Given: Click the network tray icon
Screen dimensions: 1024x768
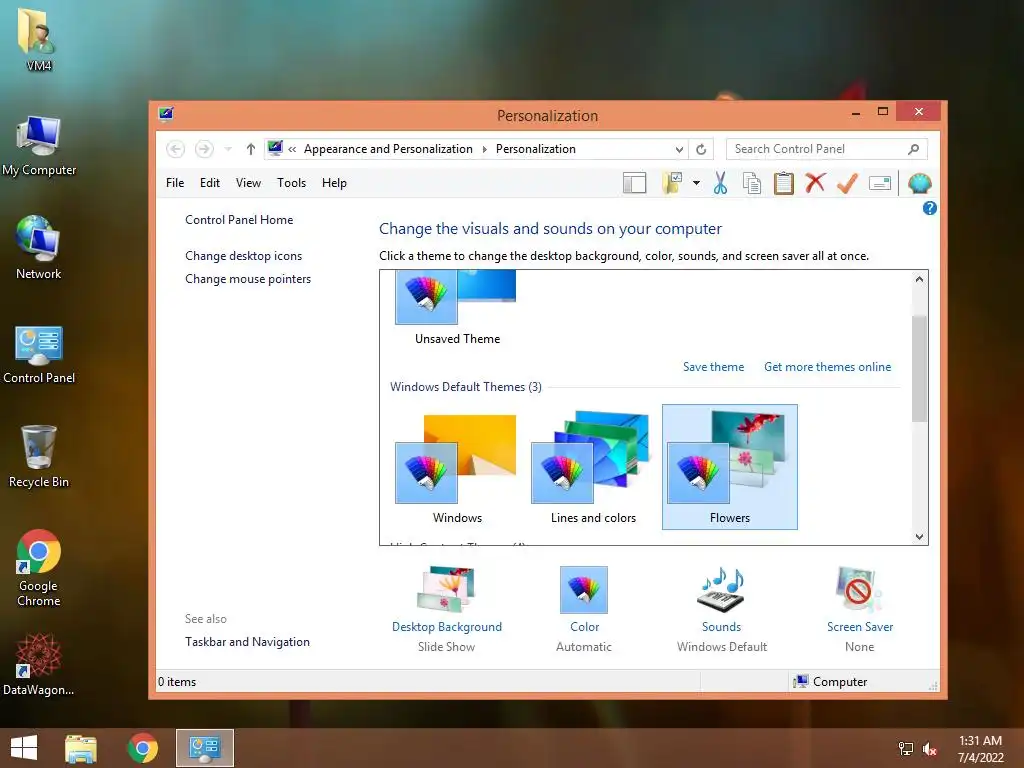Looking at the screenshot, I should click(x=906, y=749).
